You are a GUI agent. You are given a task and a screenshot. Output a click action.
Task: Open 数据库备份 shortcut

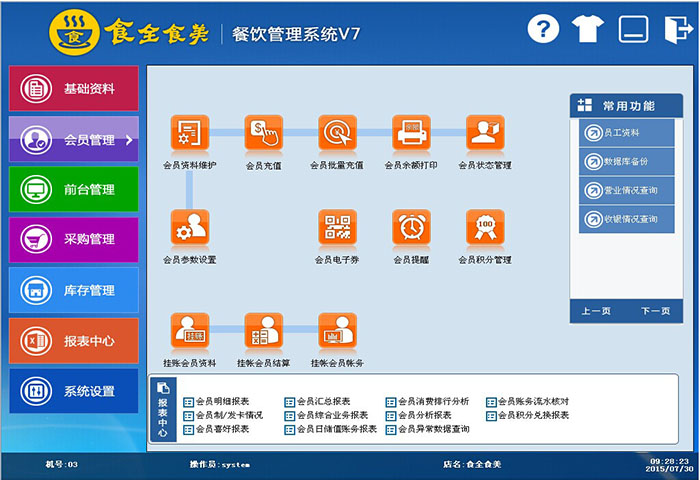pos(626,161)
